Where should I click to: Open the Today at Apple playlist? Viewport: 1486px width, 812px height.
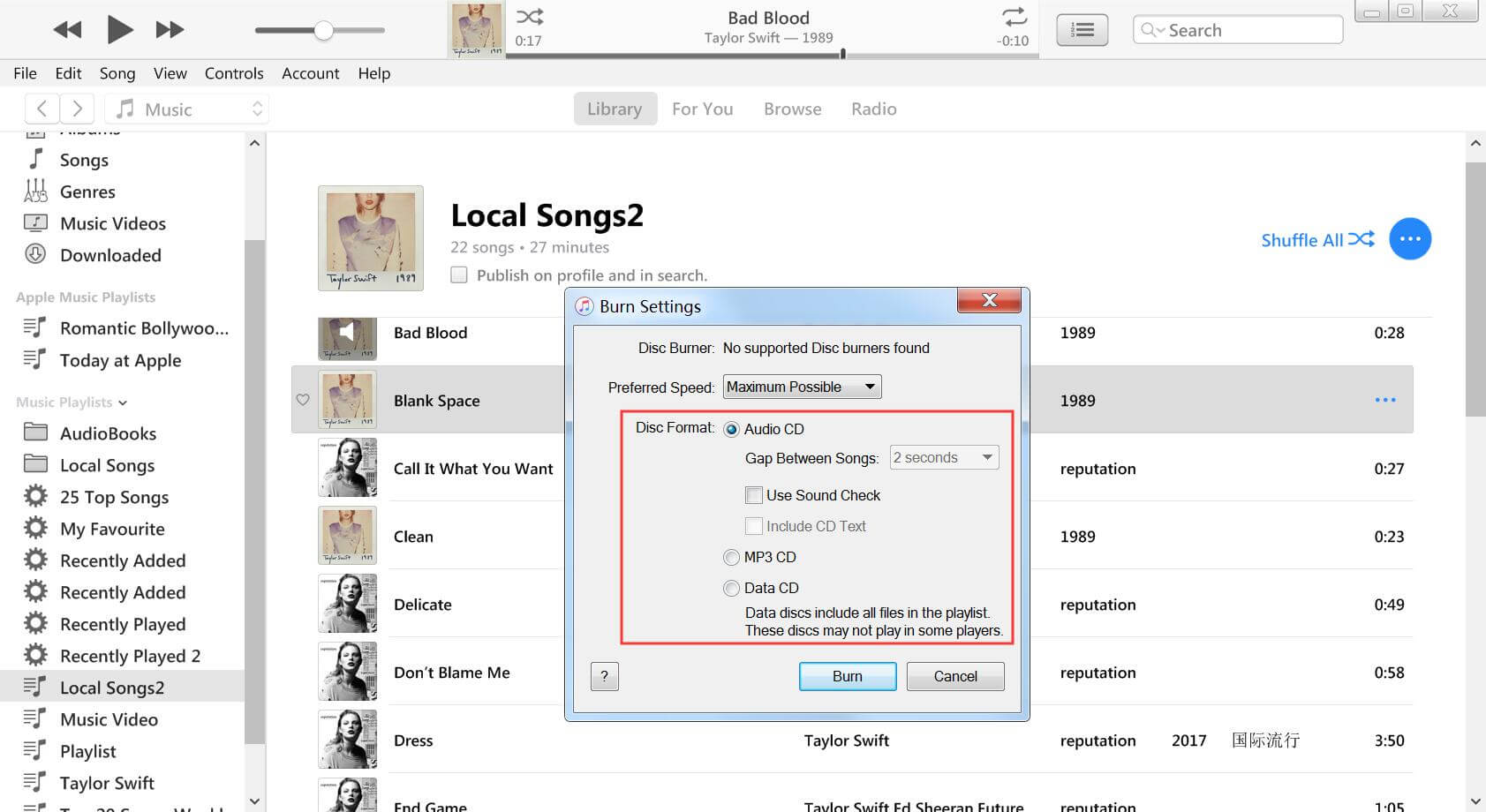[122, 360]
